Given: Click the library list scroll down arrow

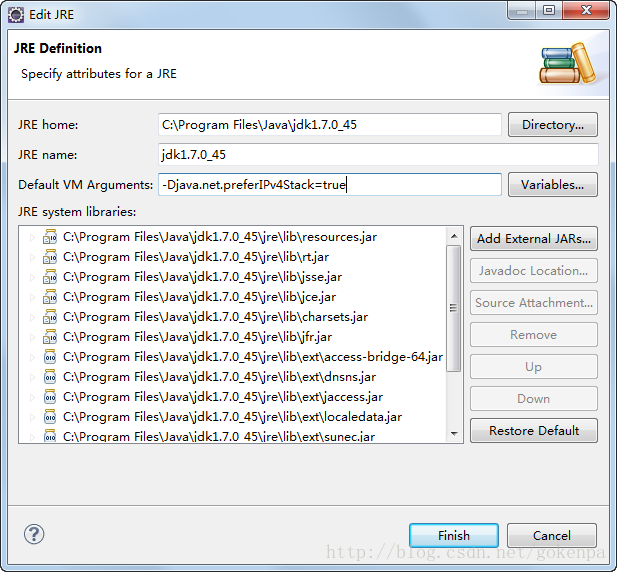Looking at the screenshot, I should click(x=454, y=434).
